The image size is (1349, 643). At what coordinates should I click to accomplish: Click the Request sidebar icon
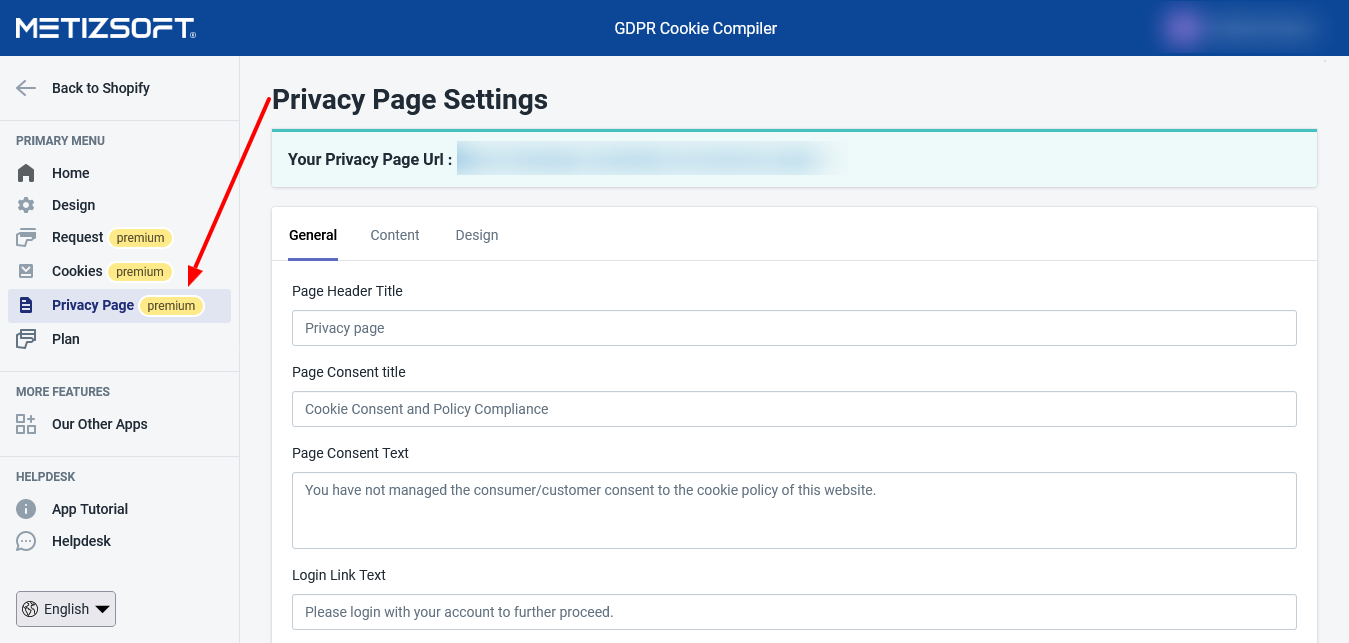(x=26, y=238)
